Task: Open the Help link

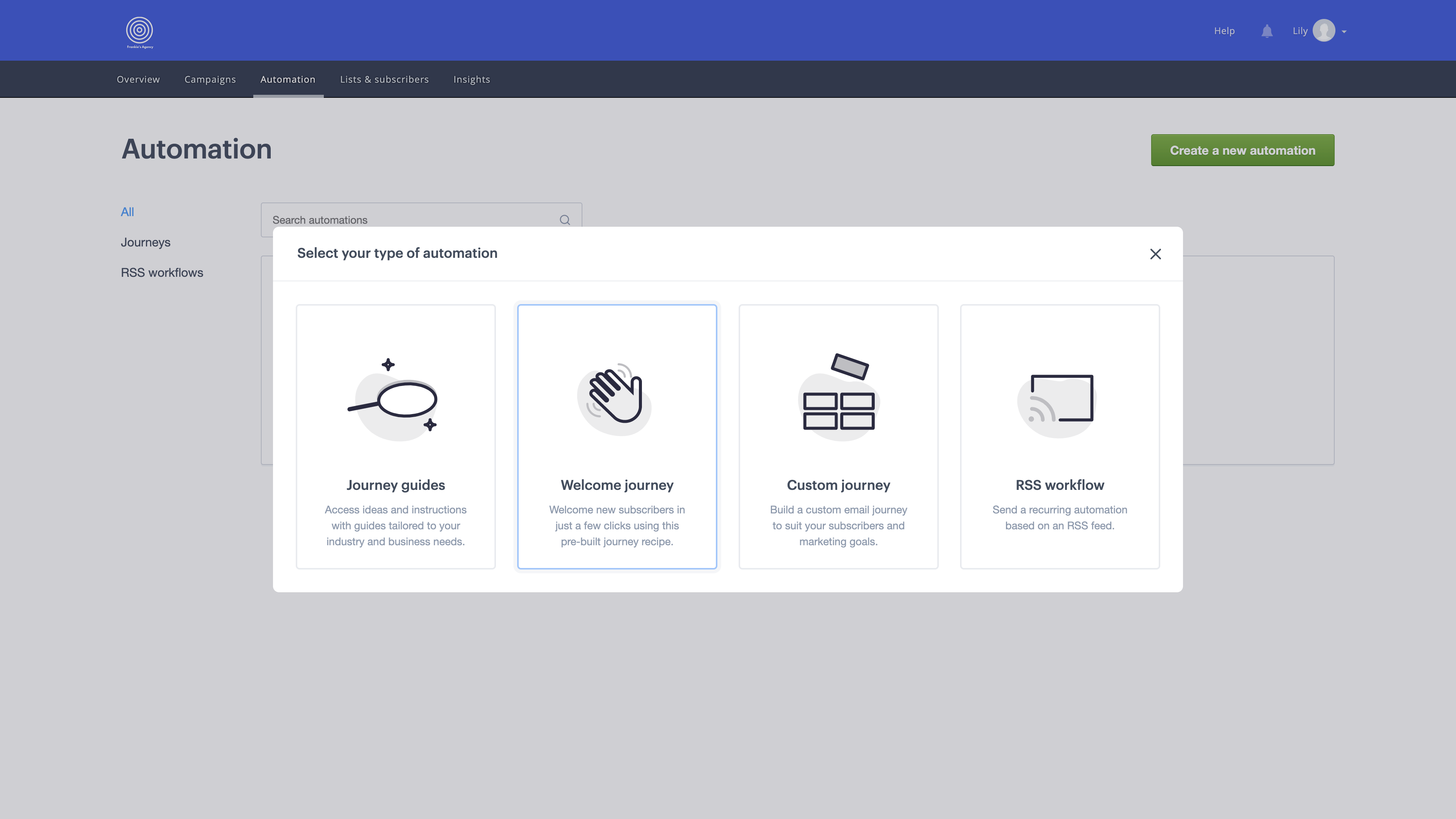Action: coord(1224,31)
